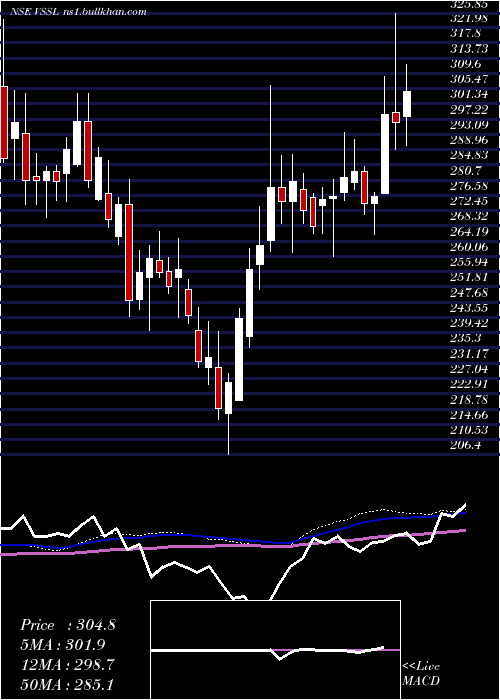Click the 239.42 price axis label

(469, 323)
